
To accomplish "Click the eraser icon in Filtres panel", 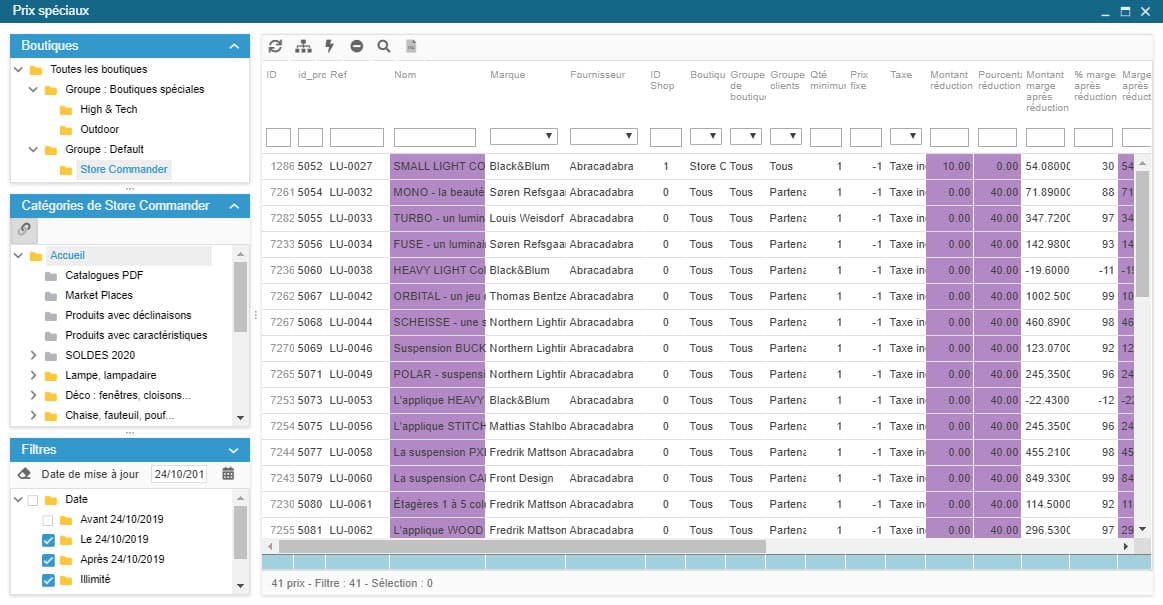I will click(25, 474).
